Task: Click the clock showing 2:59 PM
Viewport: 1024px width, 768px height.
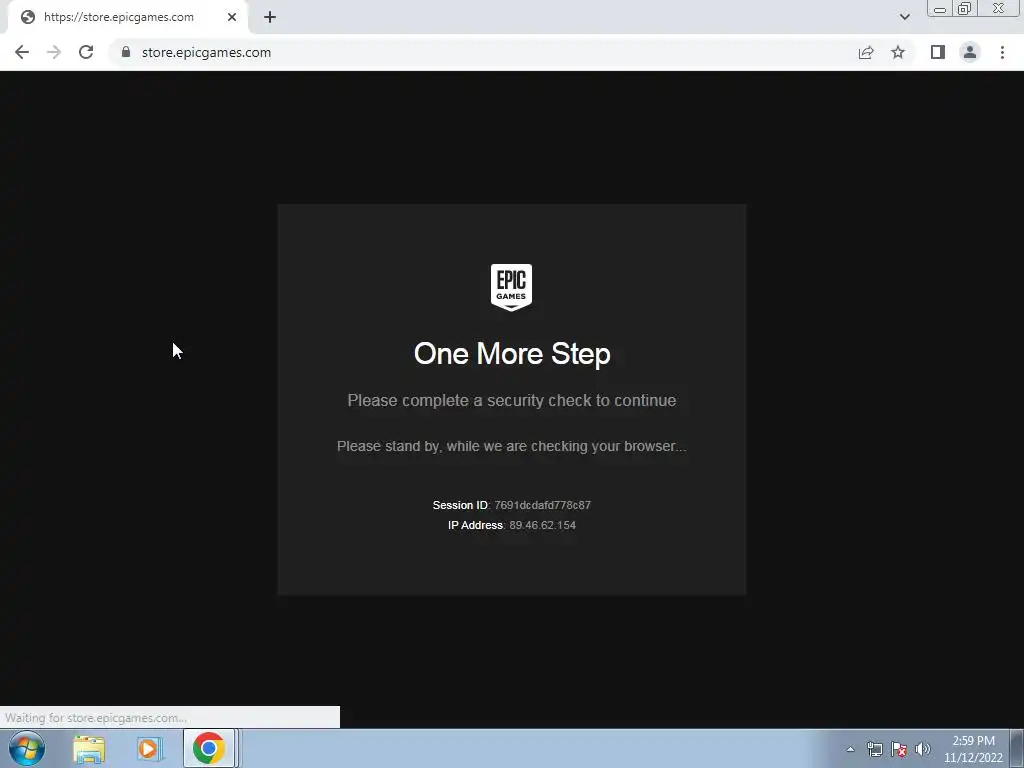Action: (973, 749)
